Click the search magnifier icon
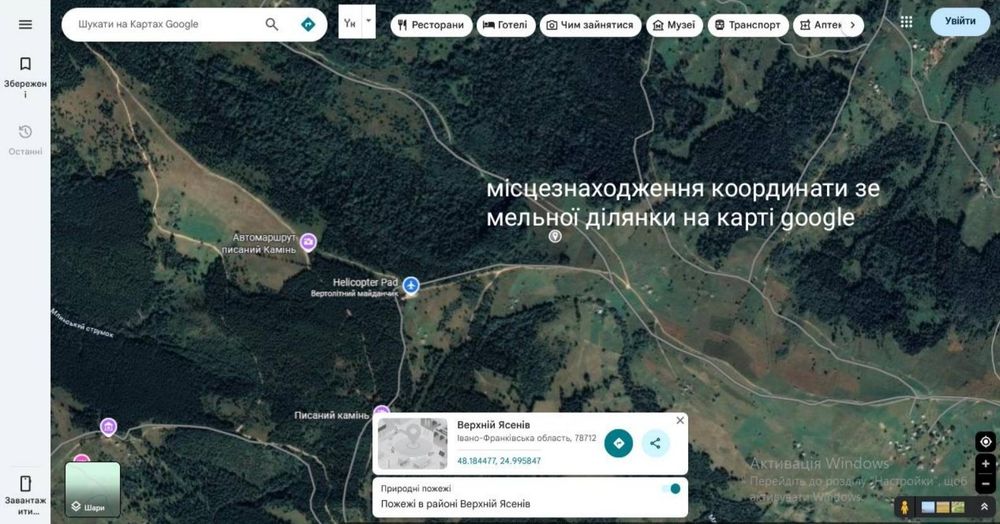Image resolution: width=1000 pixels, height=524 pixels. click(x=272, y=24)
